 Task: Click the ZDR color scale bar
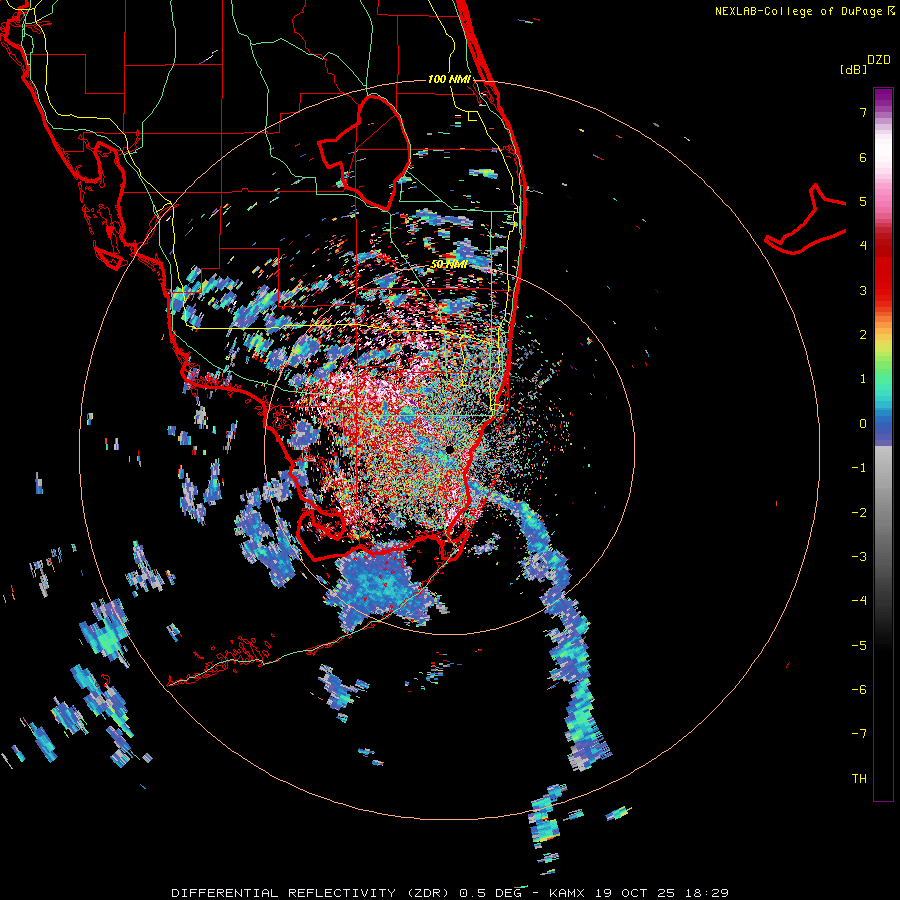pos(883,444)
